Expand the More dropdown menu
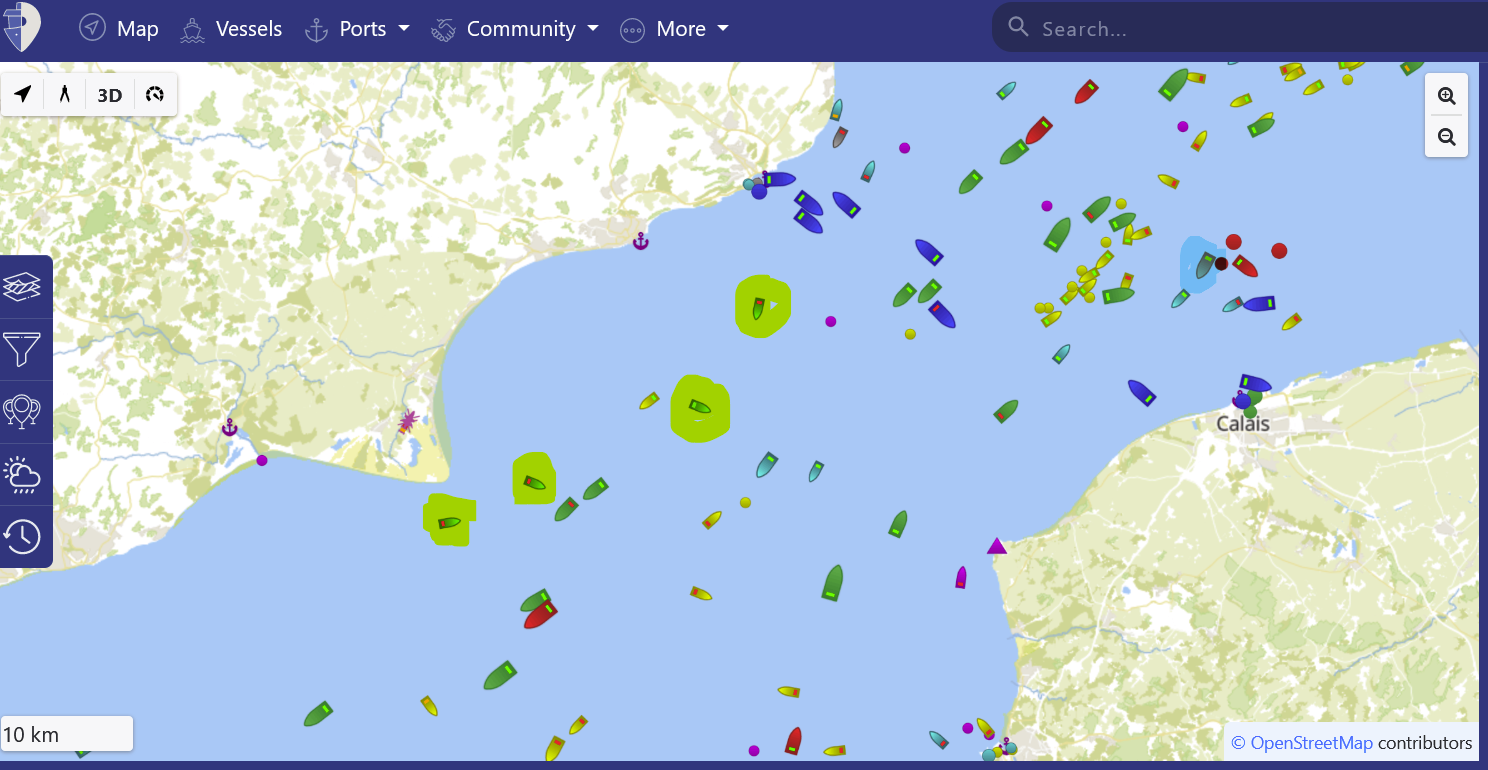Viewport: 1488px width, 770px height. (x=674, y=29)
